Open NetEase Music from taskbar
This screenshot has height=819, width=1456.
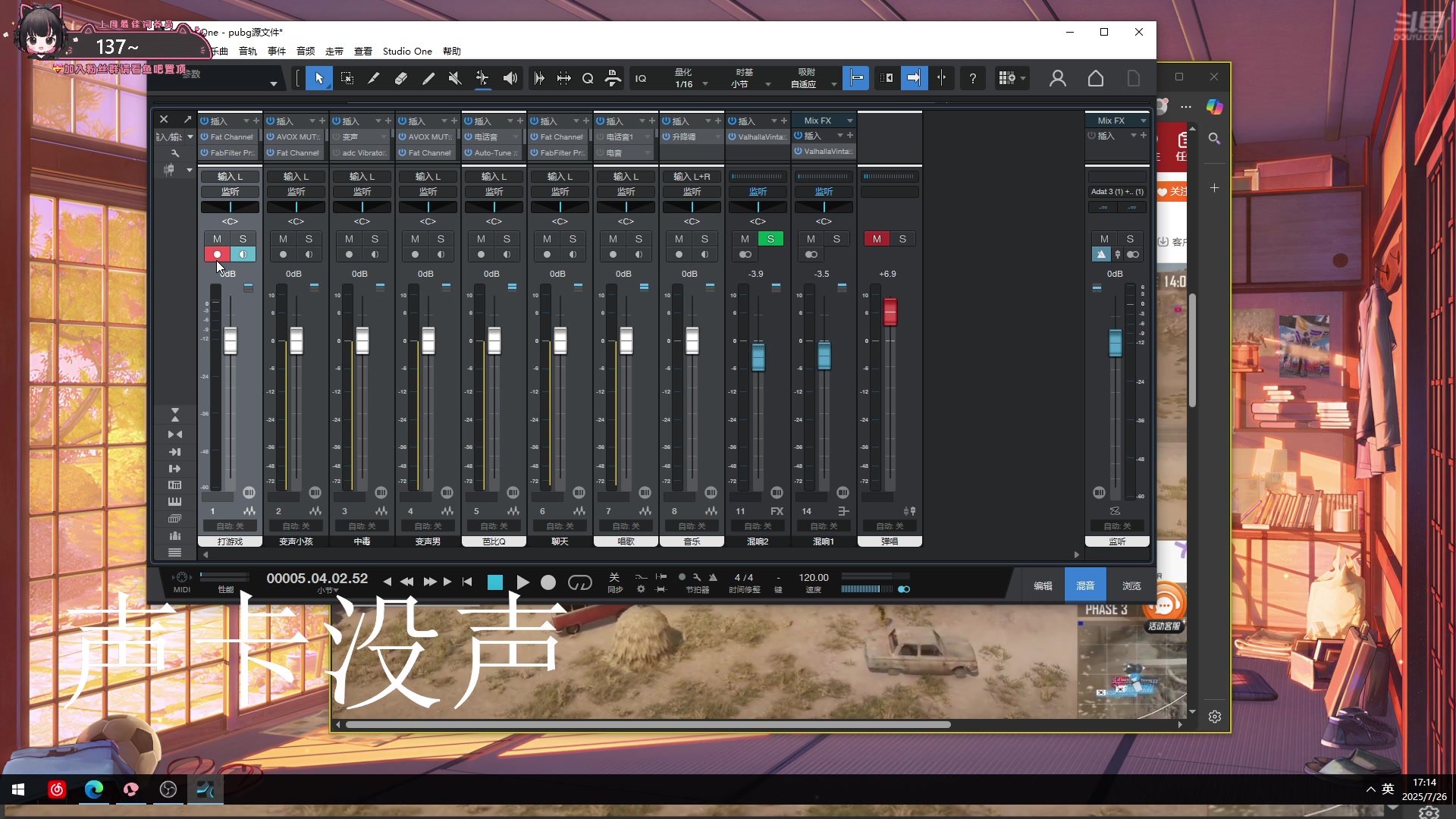[57, 789]
